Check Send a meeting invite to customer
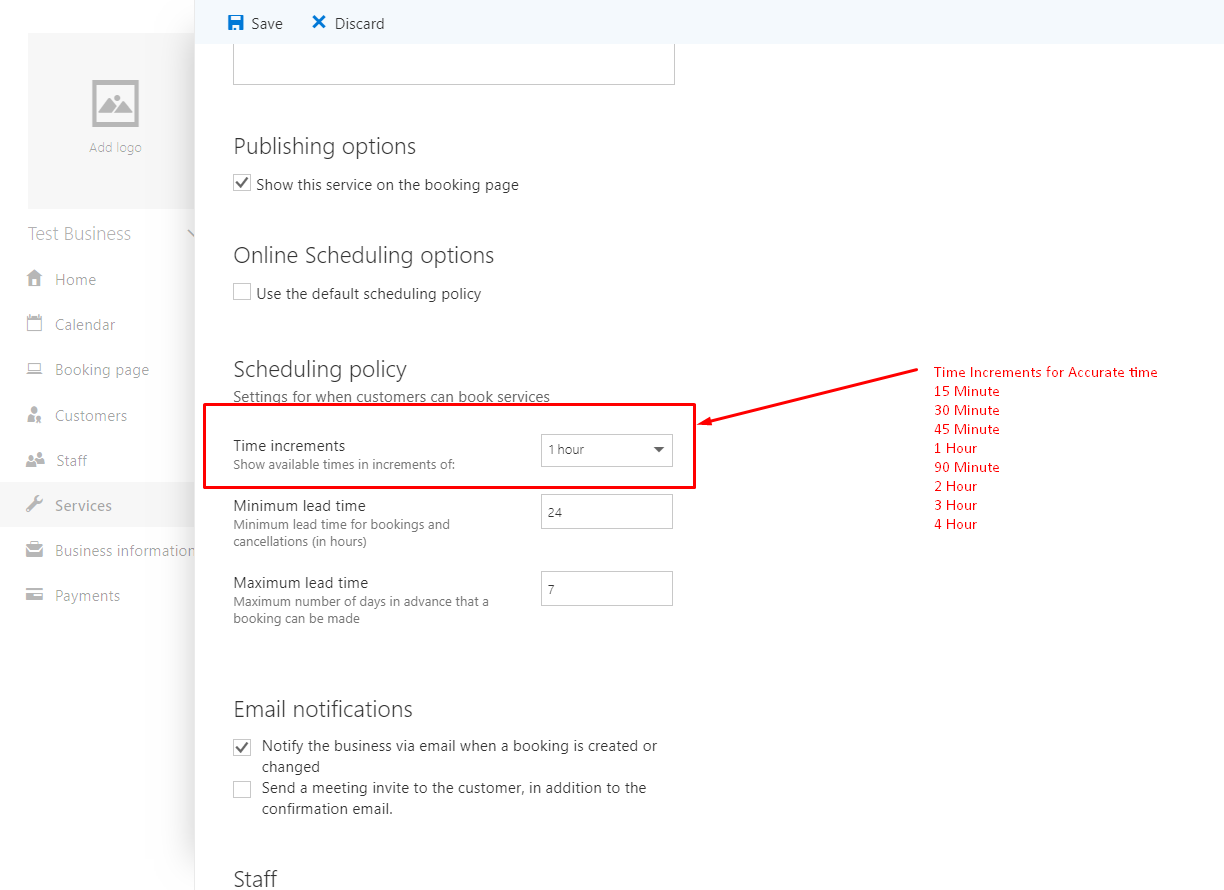The image size is (1224, 890). coord(242,789)
